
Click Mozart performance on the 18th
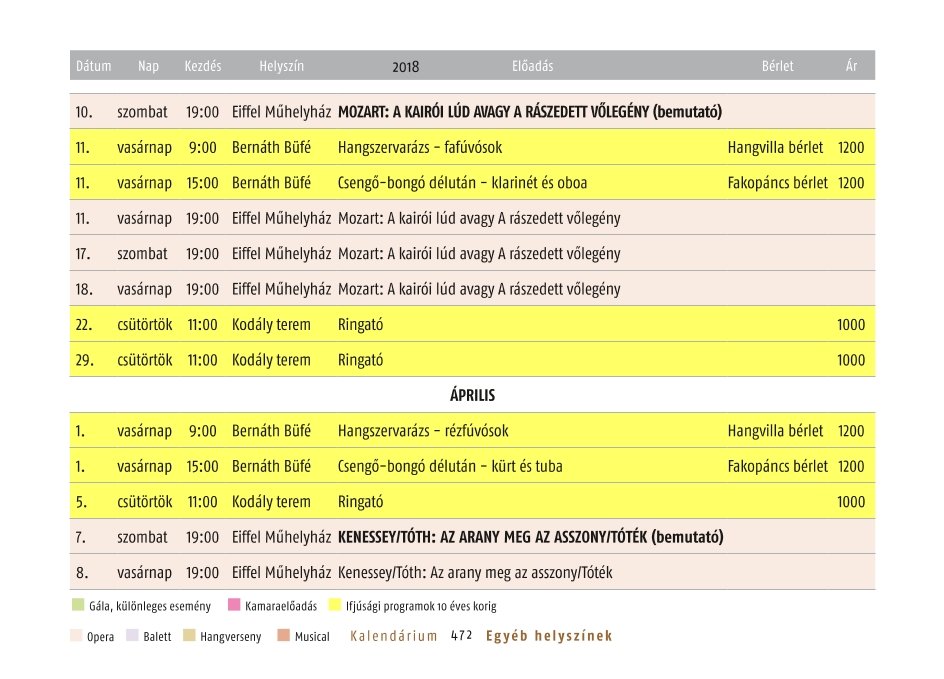coord(479,290)
